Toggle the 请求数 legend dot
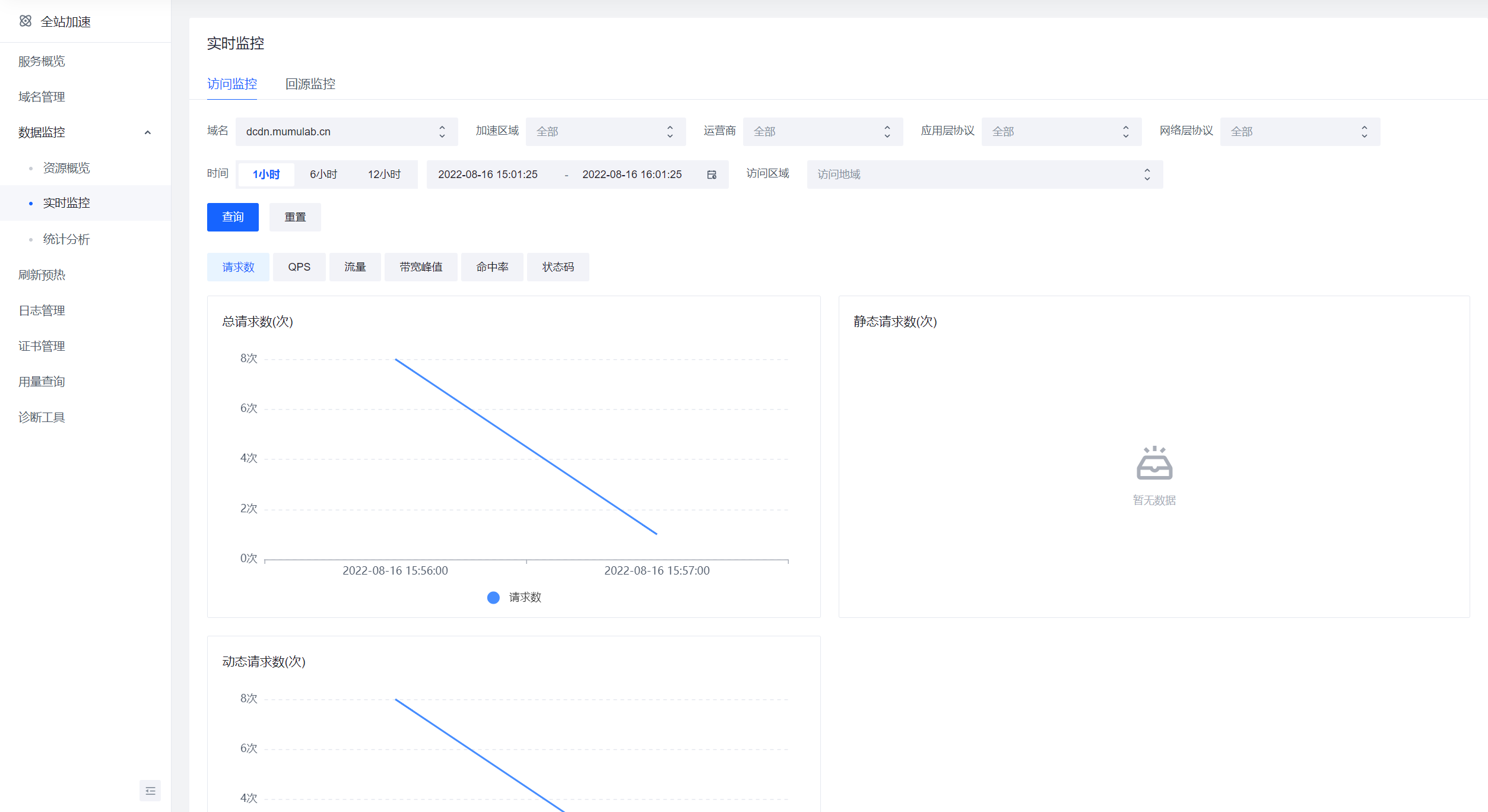 coord(493,598)
